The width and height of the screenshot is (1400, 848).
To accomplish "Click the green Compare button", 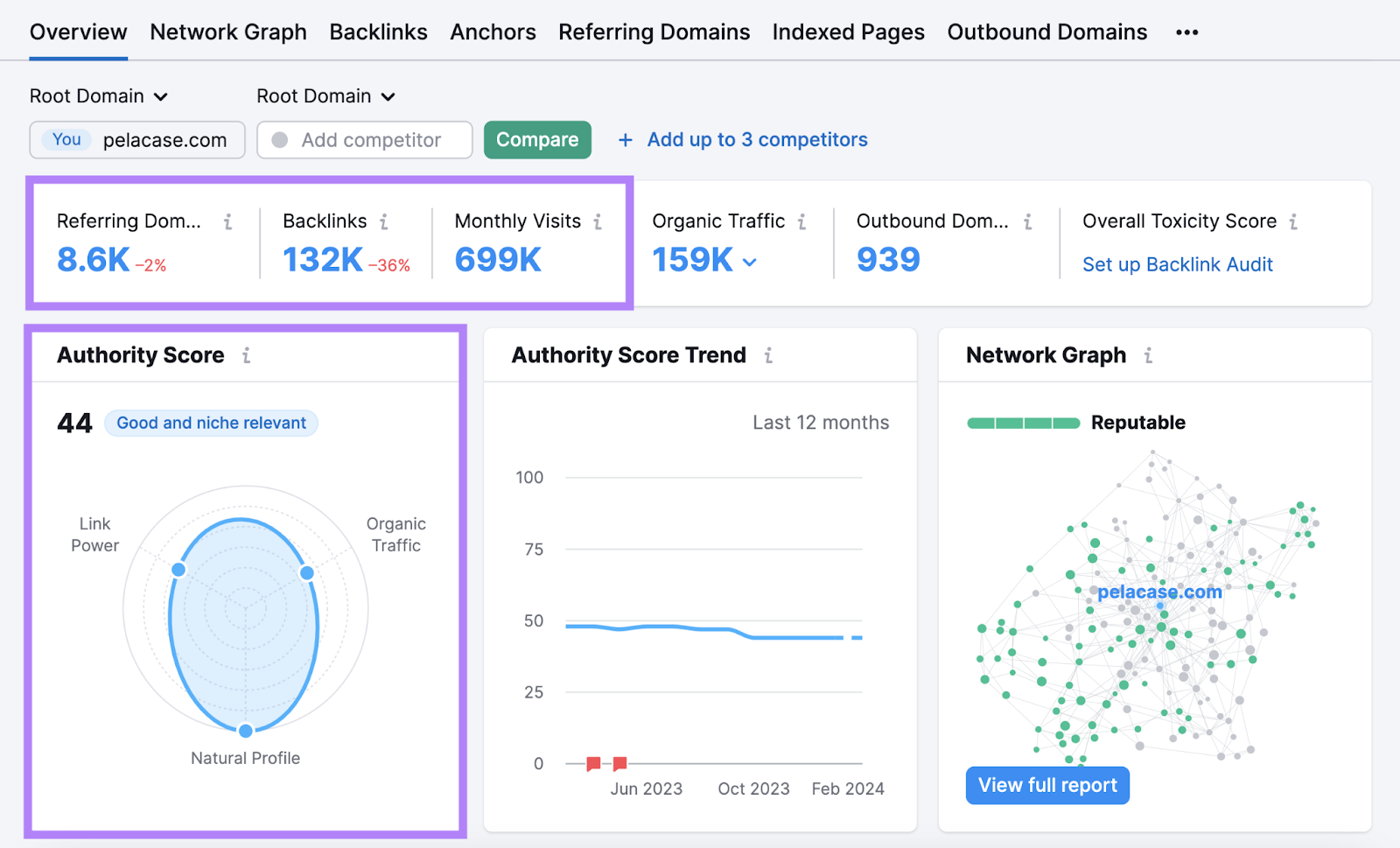I will pos(537,140).
